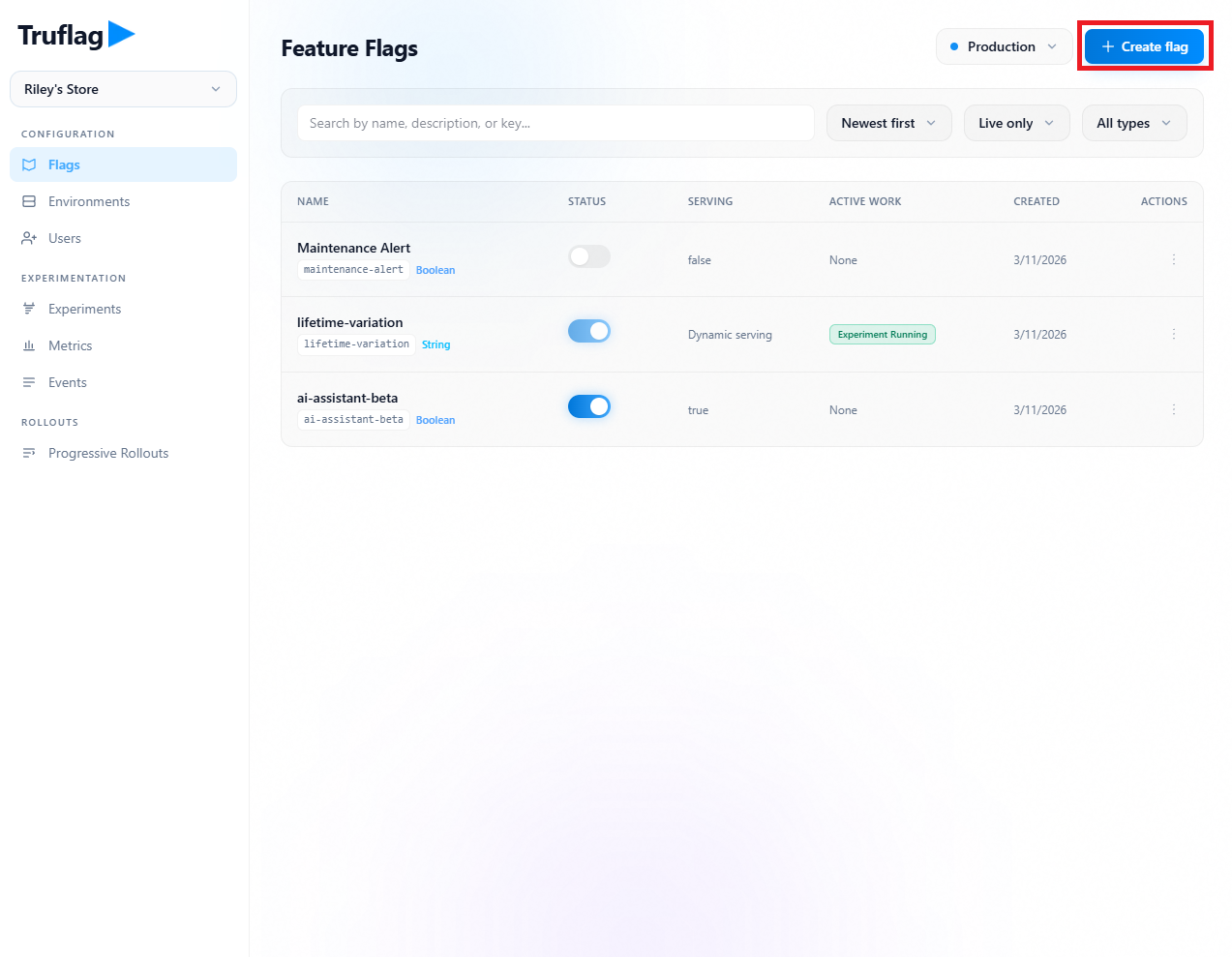Image resolution: width=1232 pixels, height=957 pixels.
Task: Click the Events list icon
Action: pyautogui.click(x=29, y=383)
